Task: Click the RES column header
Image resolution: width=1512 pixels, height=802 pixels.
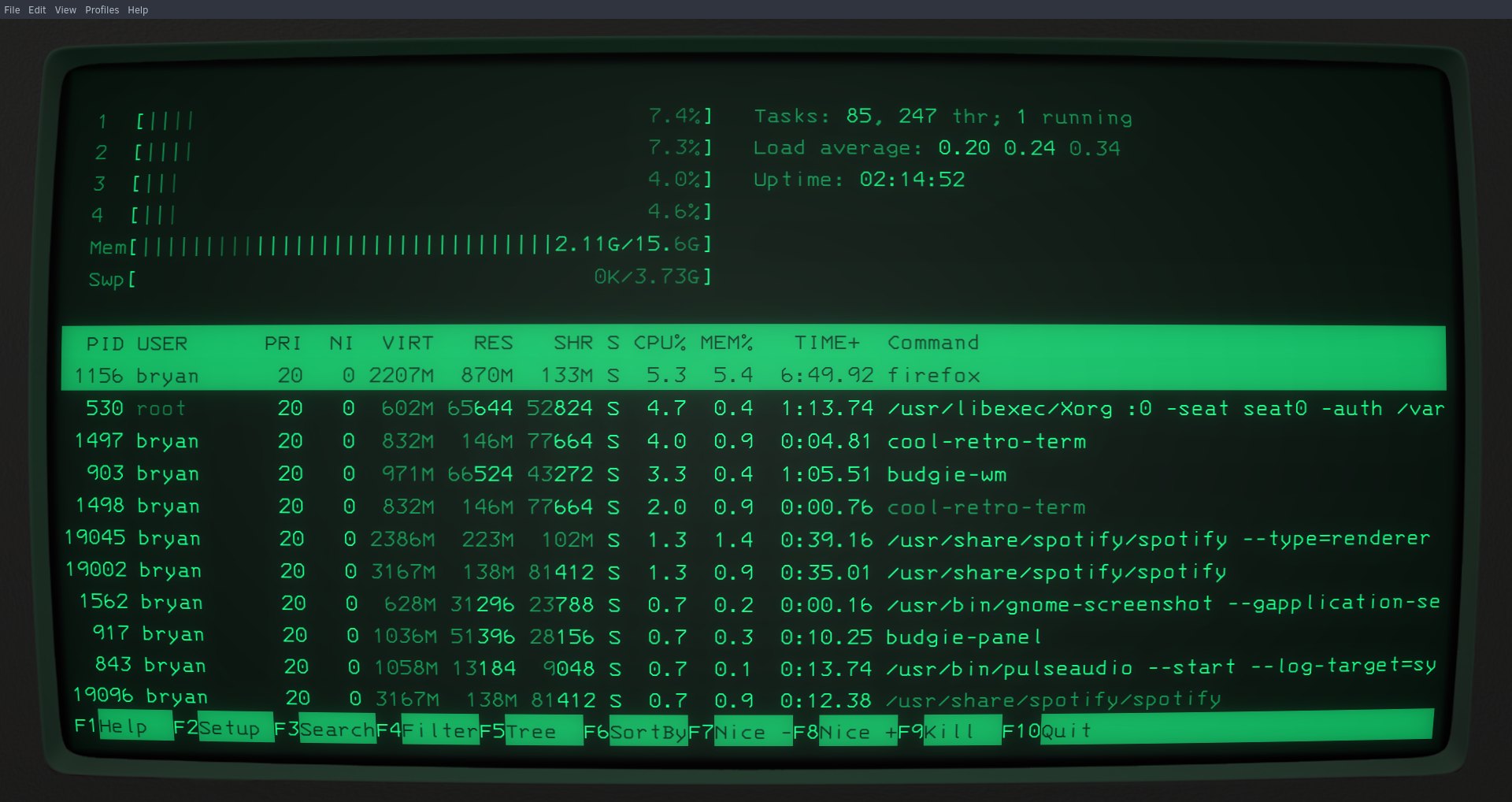Action: 493,343
